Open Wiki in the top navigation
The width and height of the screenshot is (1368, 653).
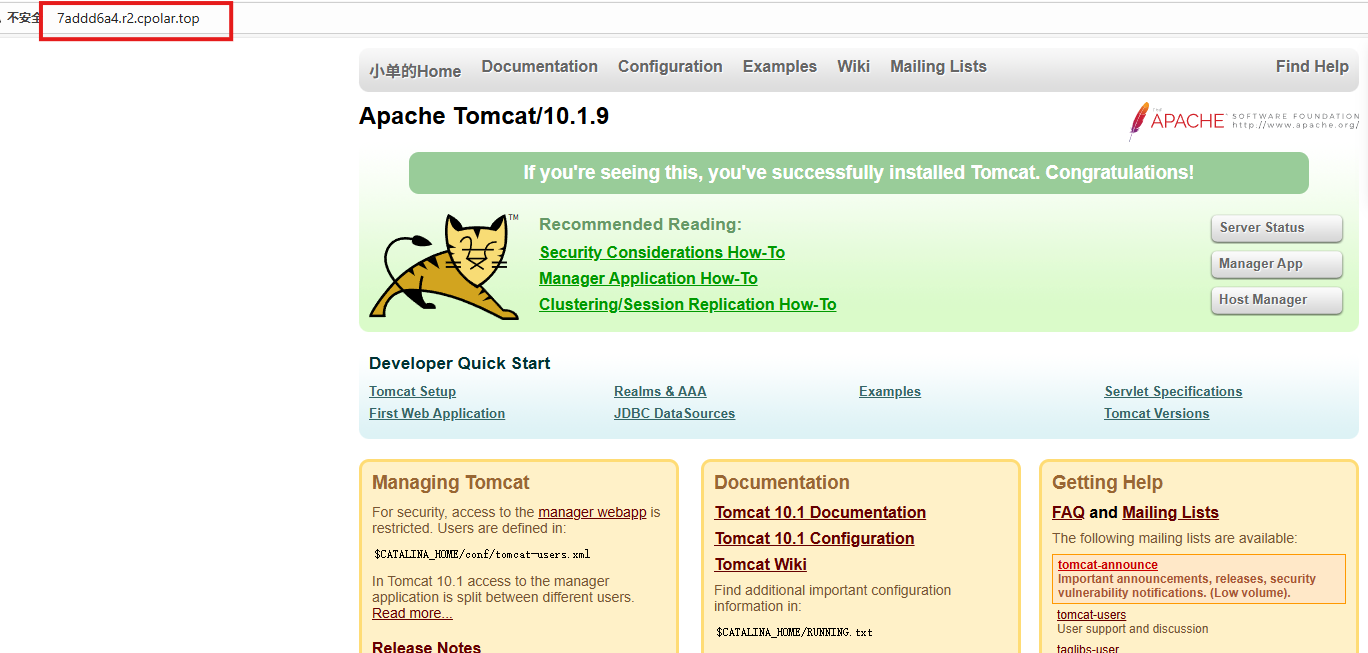[854, 67]
